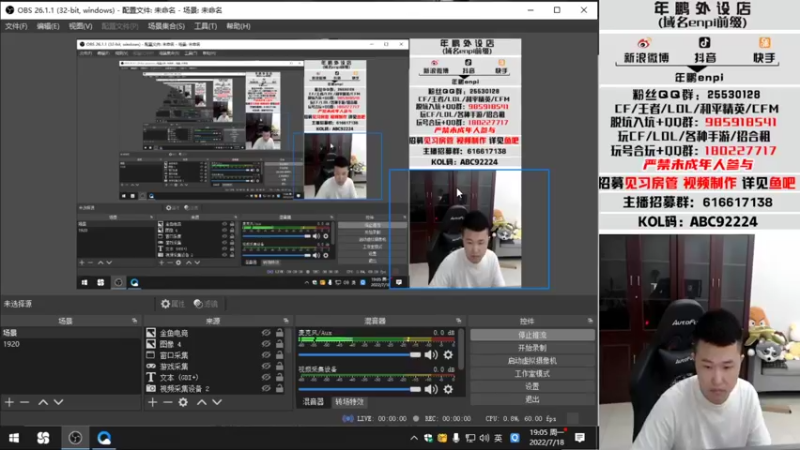The image size is (800, 450).
Task: Move scene down with arrow icon
Action: pos(59,402)
